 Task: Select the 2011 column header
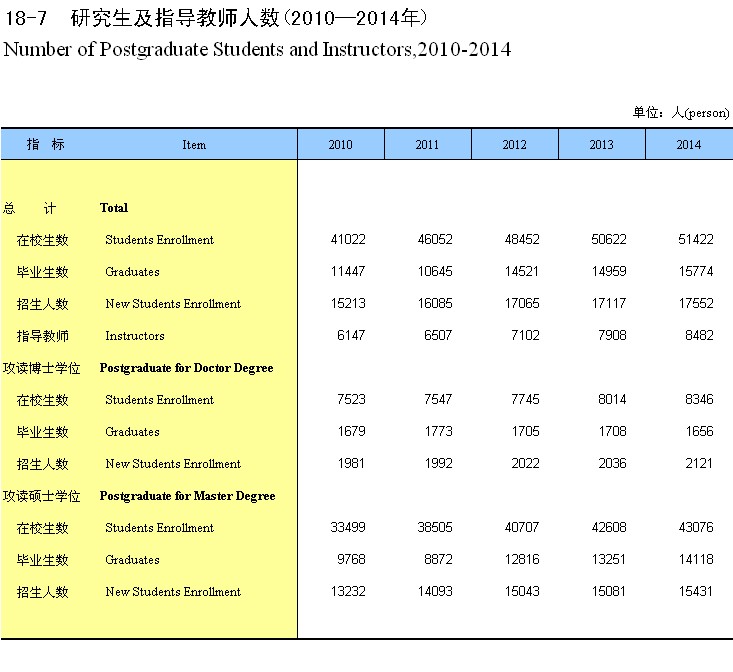(427, 145)
